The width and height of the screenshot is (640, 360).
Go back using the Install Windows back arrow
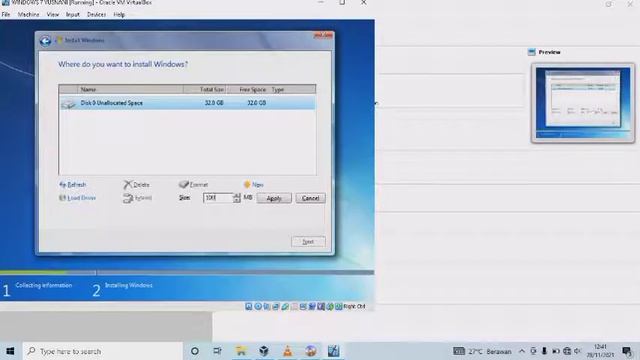point(45,40)
